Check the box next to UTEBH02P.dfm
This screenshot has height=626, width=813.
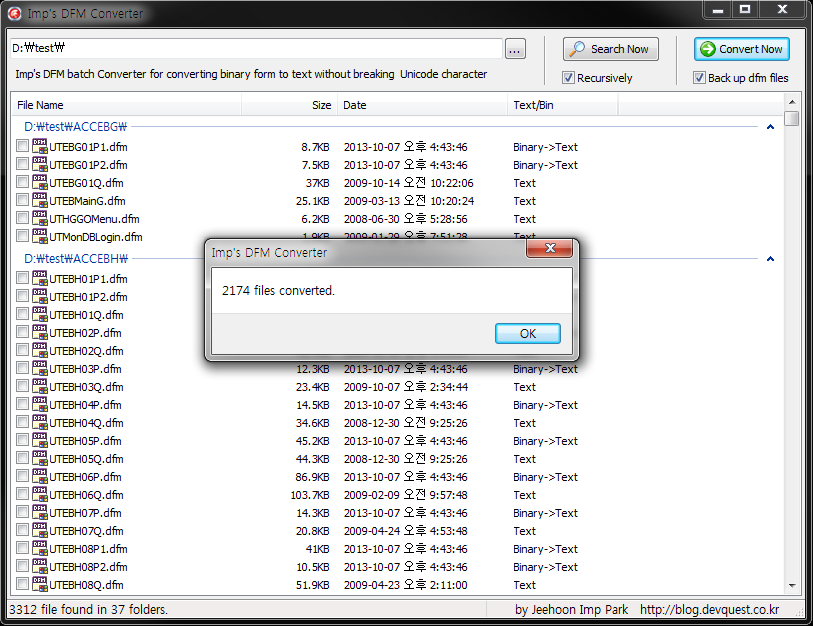22,333
